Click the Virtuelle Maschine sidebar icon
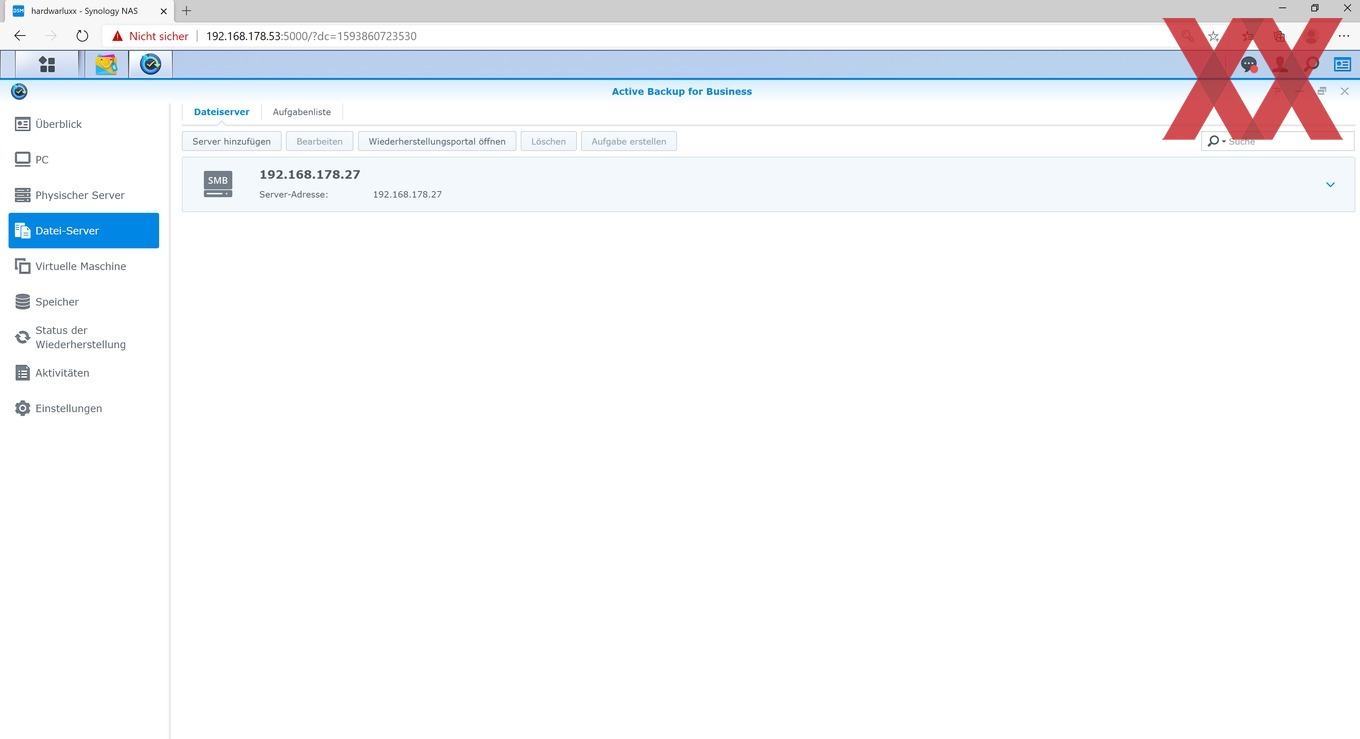The image size is (1360, 739). pyautogui.click(x=22, y=266)
